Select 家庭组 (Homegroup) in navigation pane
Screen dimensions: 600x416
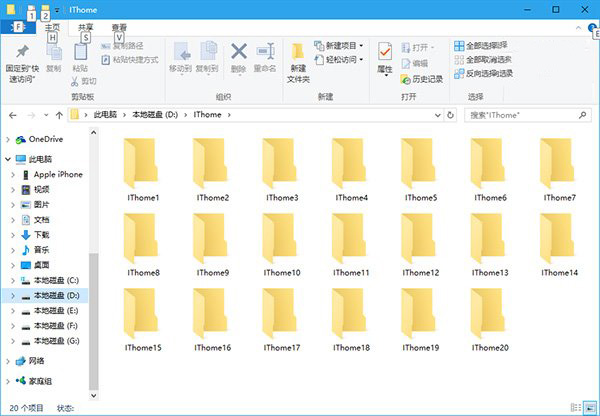40,381
